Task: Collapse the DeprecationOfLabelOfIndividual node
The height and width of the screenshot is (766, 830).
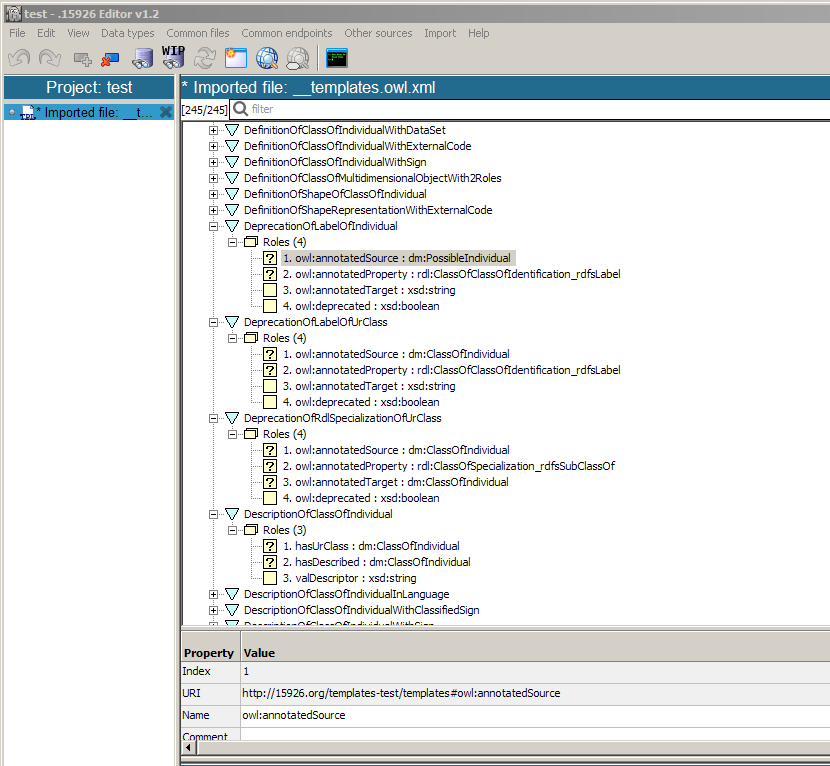Action: [x=213, y=226]
